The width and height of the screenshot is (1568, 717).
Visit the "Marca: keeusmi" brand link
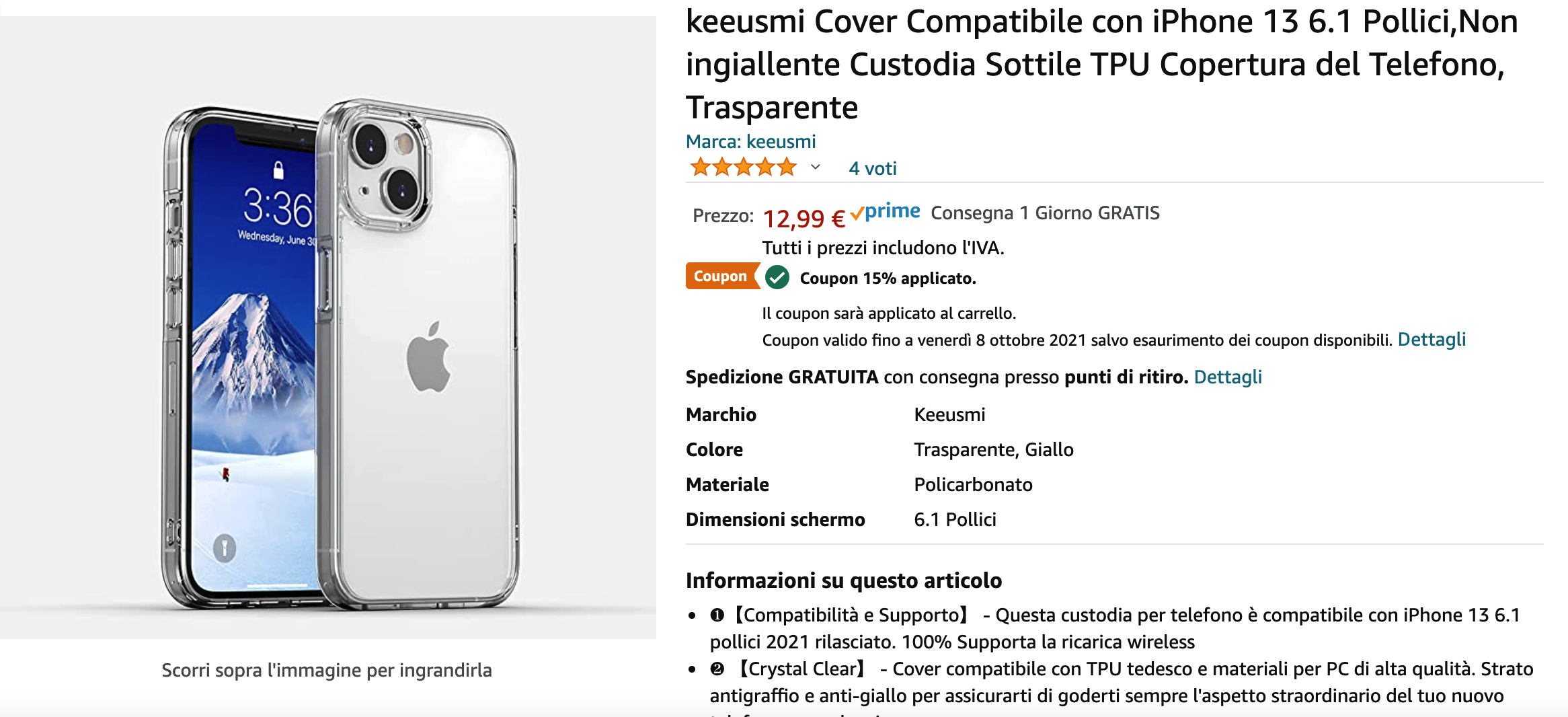coord(750,141)
